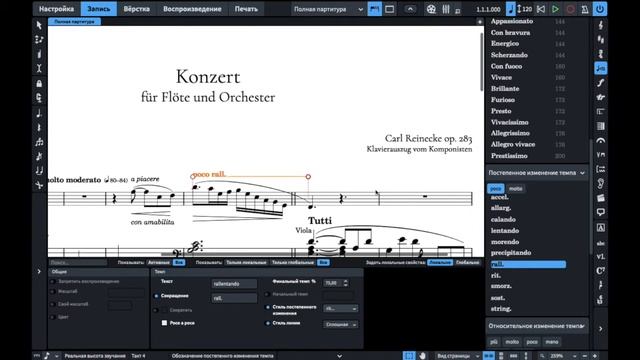This screenshot has height=360, width=640.
Task: Click the Финальный темп % stepper arrows
Action: pyautogui.click(x=346, y=283)
